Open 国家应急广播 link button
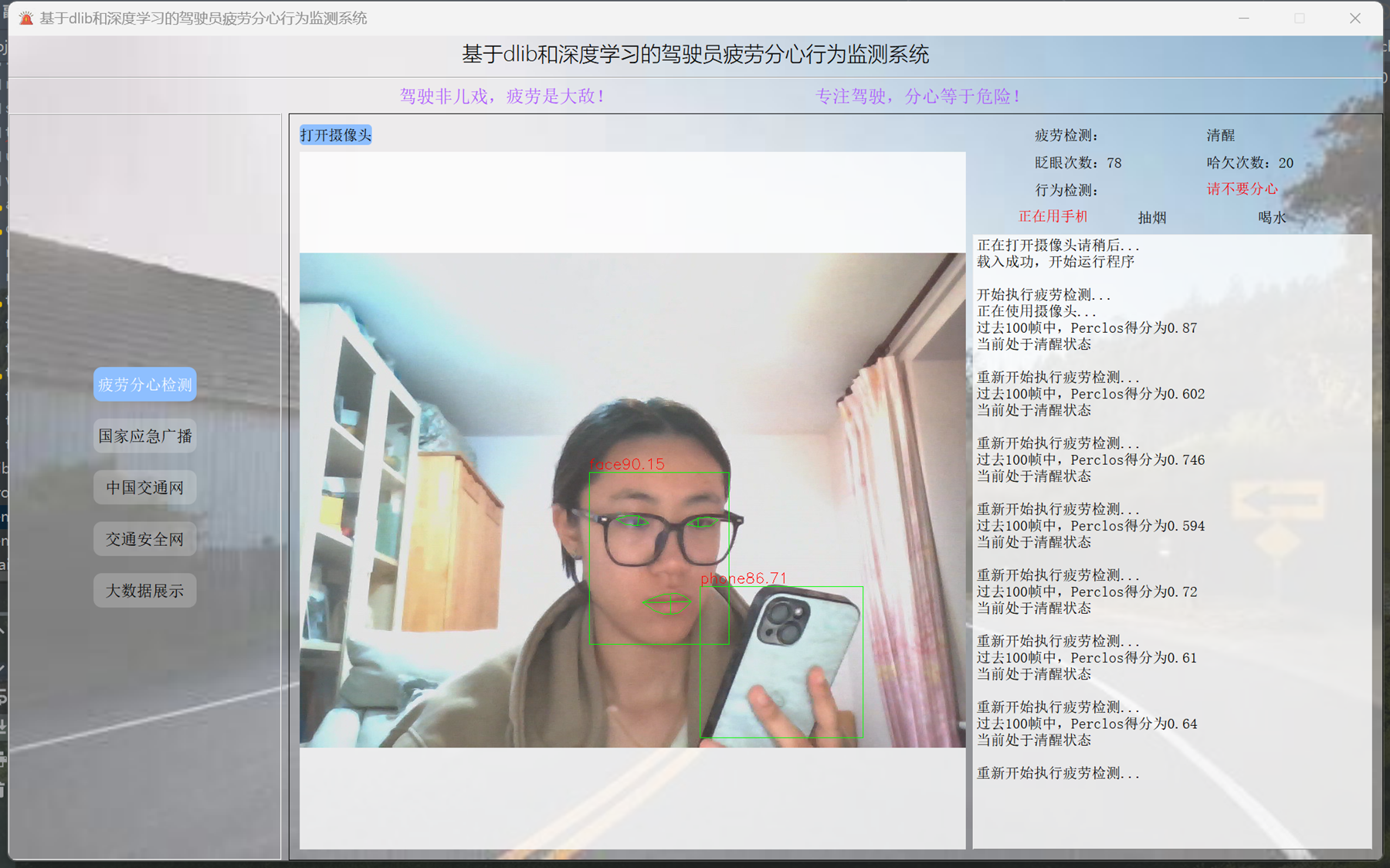Screen dimensions: 1390x868 point(145,436)
